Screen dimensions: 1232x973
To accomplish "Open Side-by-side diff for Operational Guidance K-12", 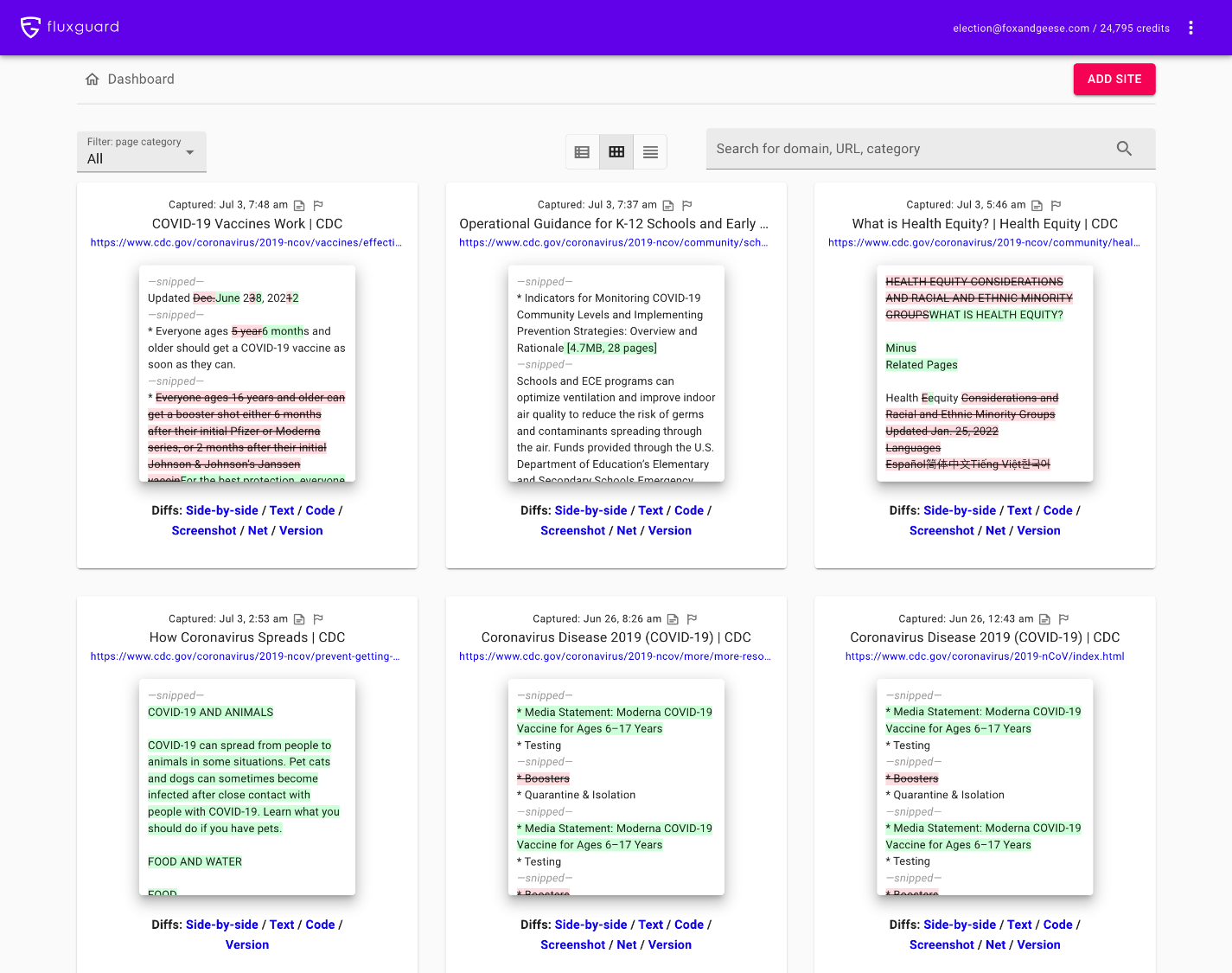I will pyautogui.click(x=590, y=511).
